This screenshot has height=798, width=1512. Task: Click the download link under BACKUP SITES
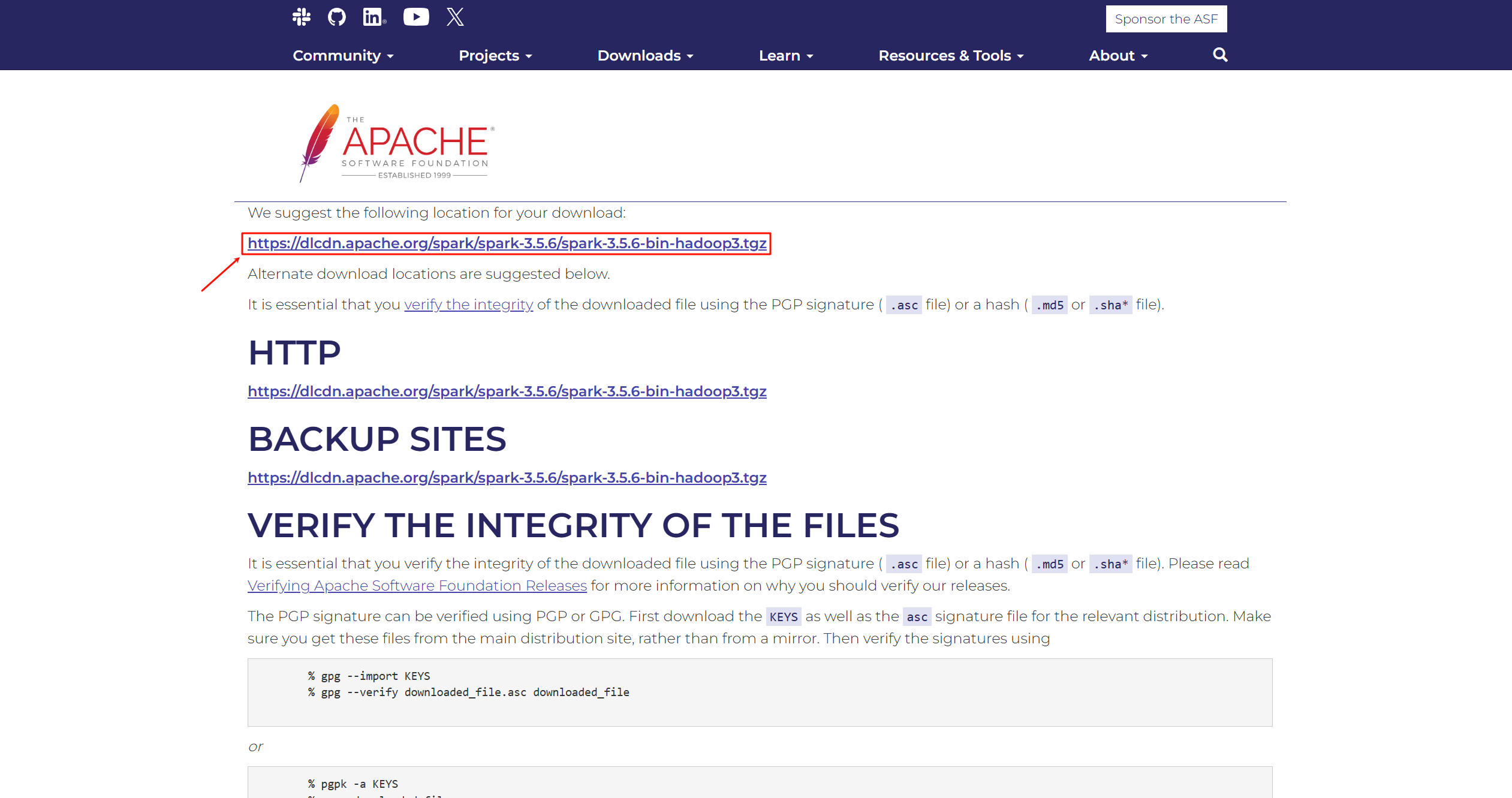pyautogui.click(x=507, y=478)
